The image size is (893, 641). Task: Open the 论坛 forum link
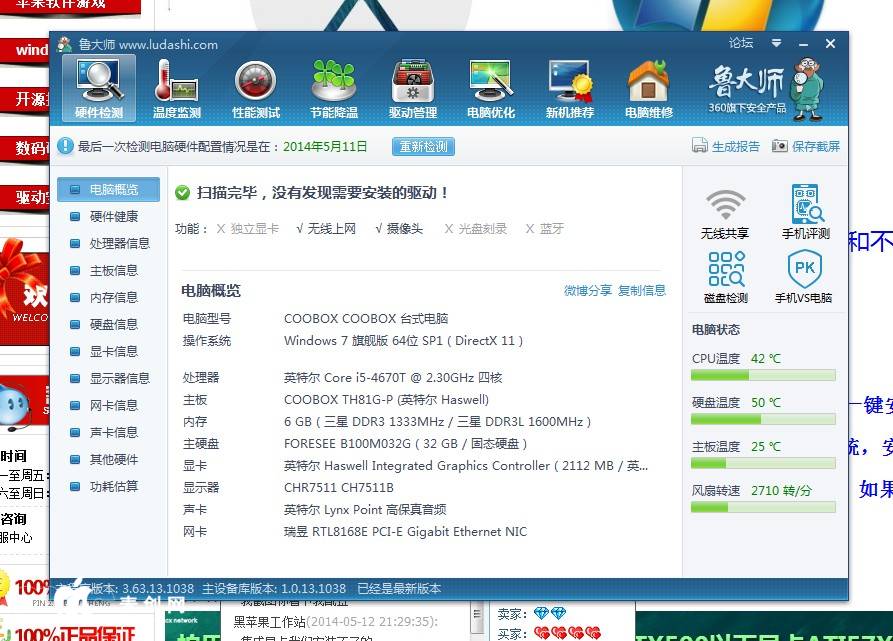point(740,44)
